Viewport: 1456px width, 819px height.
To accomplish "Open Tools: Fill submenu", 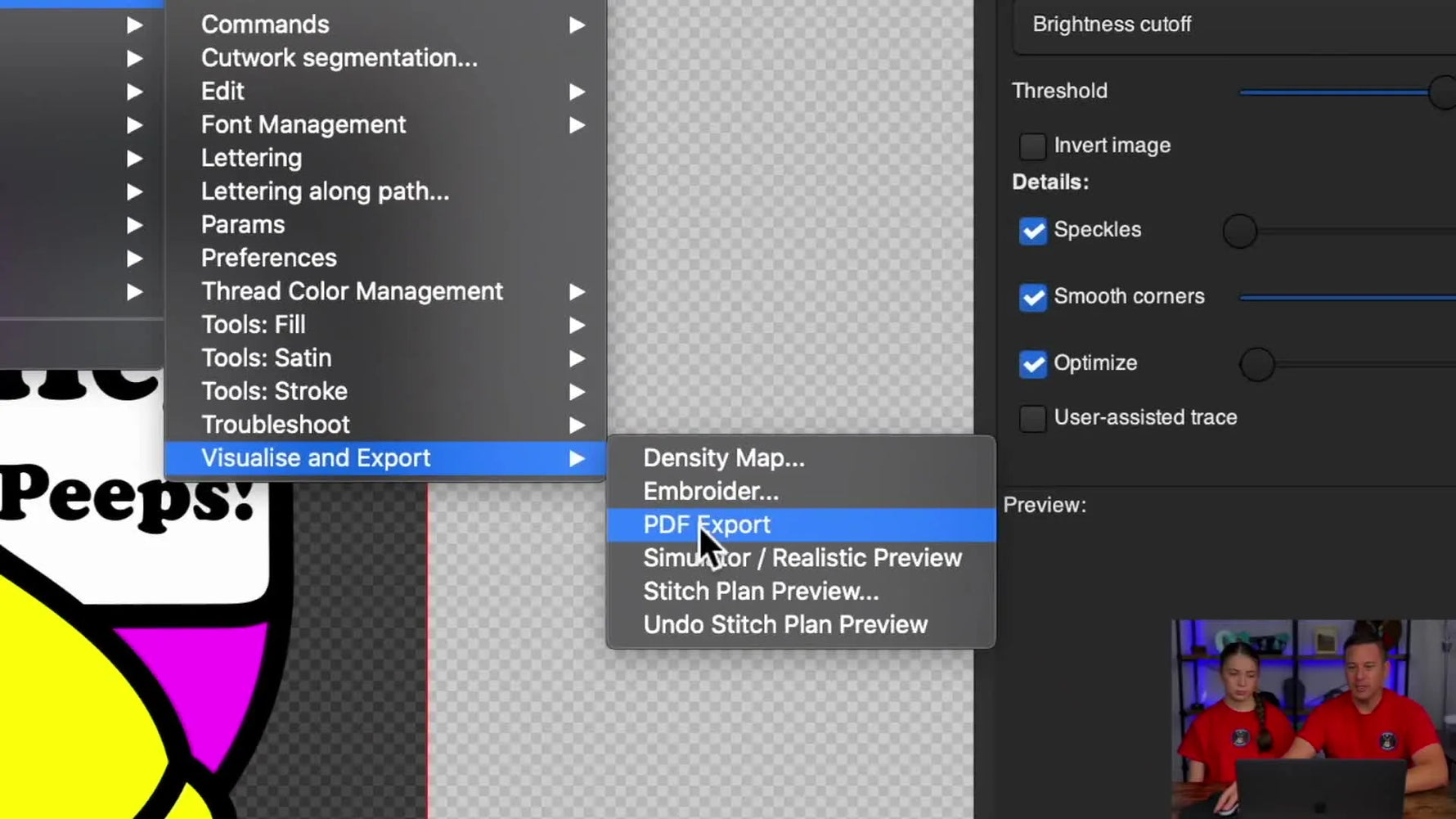I will coord(384,325).
